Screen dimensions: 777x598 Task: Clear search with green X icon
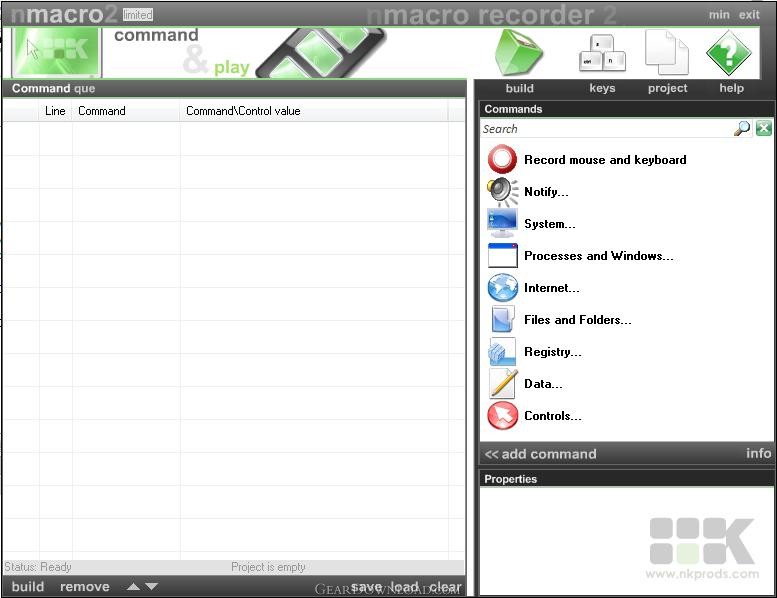[x=764, y=128]
